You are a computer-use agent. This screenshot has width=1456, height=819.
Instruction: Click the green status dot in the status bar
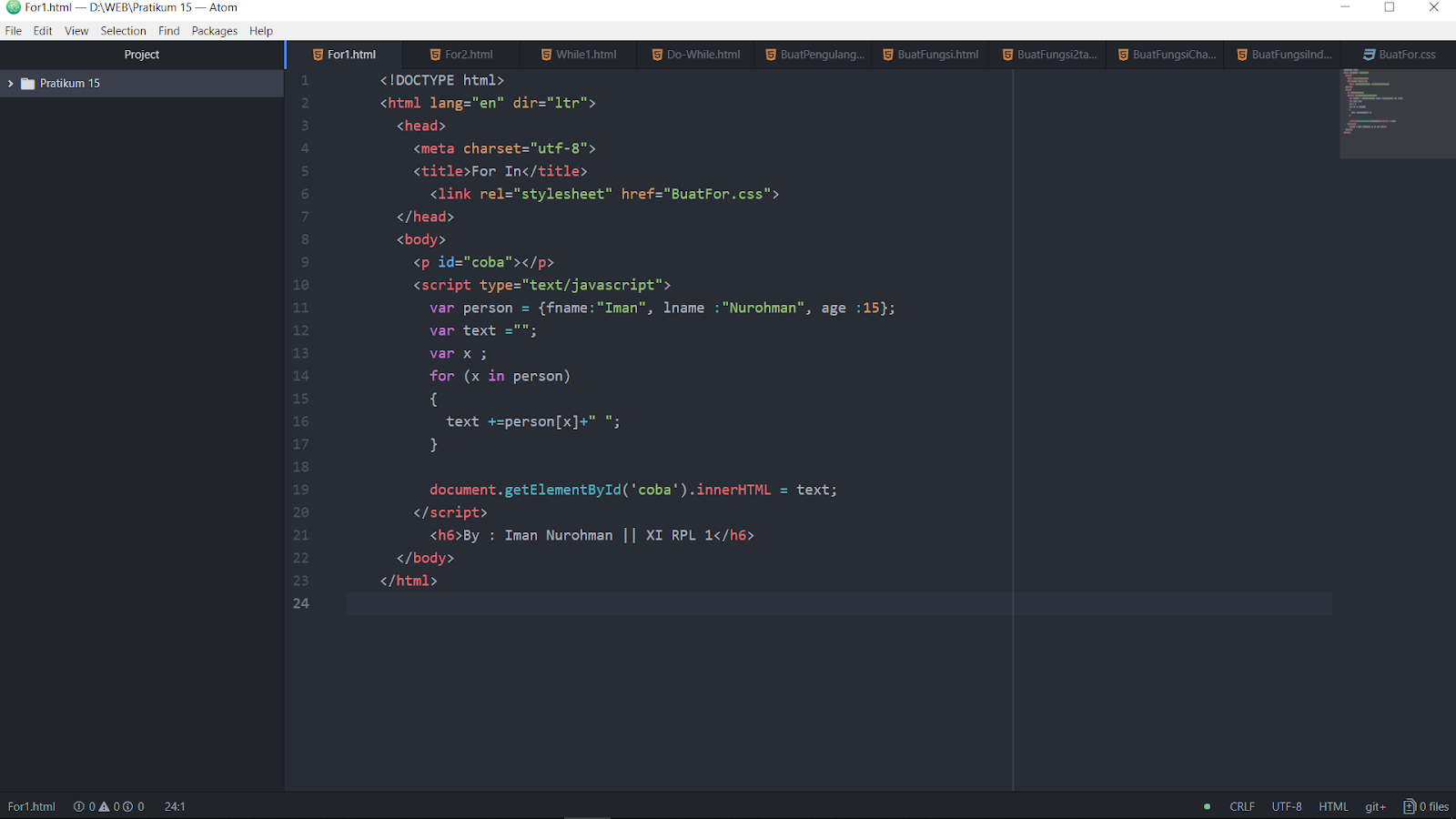point(1206,806)
